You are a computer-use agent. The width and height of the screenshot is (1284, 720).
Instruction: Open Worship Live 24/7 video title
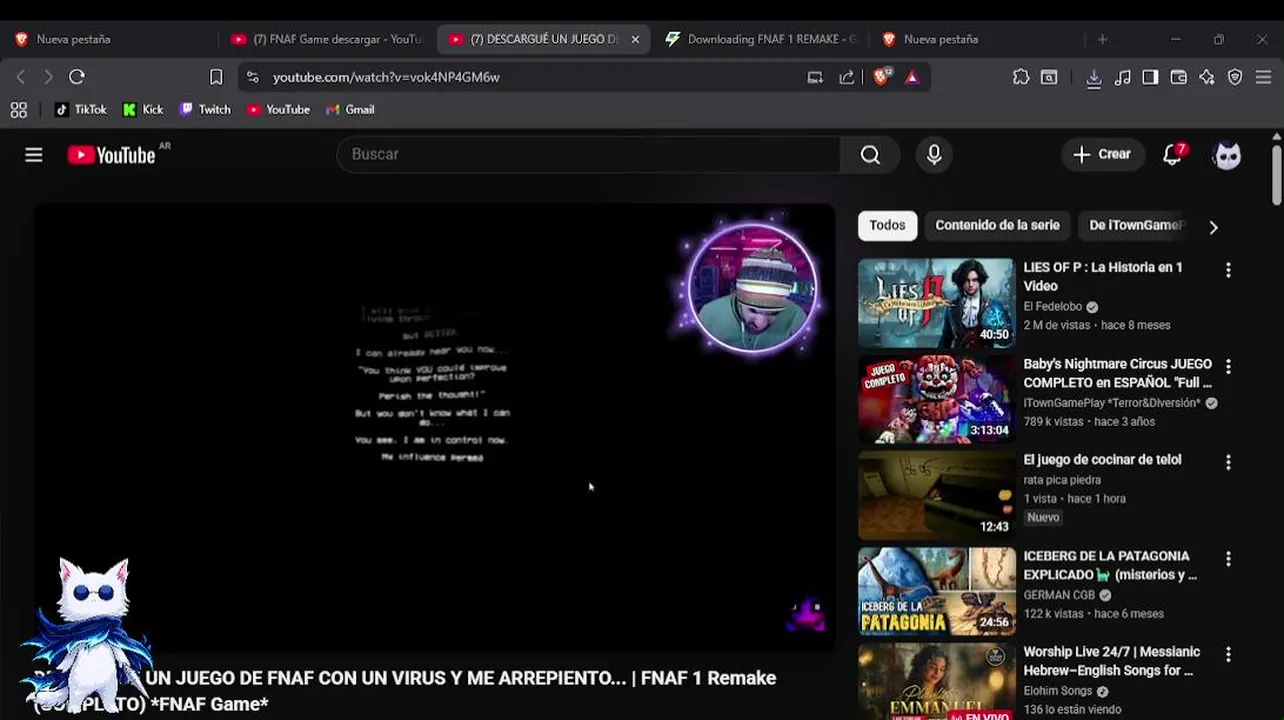(1111, 661)
